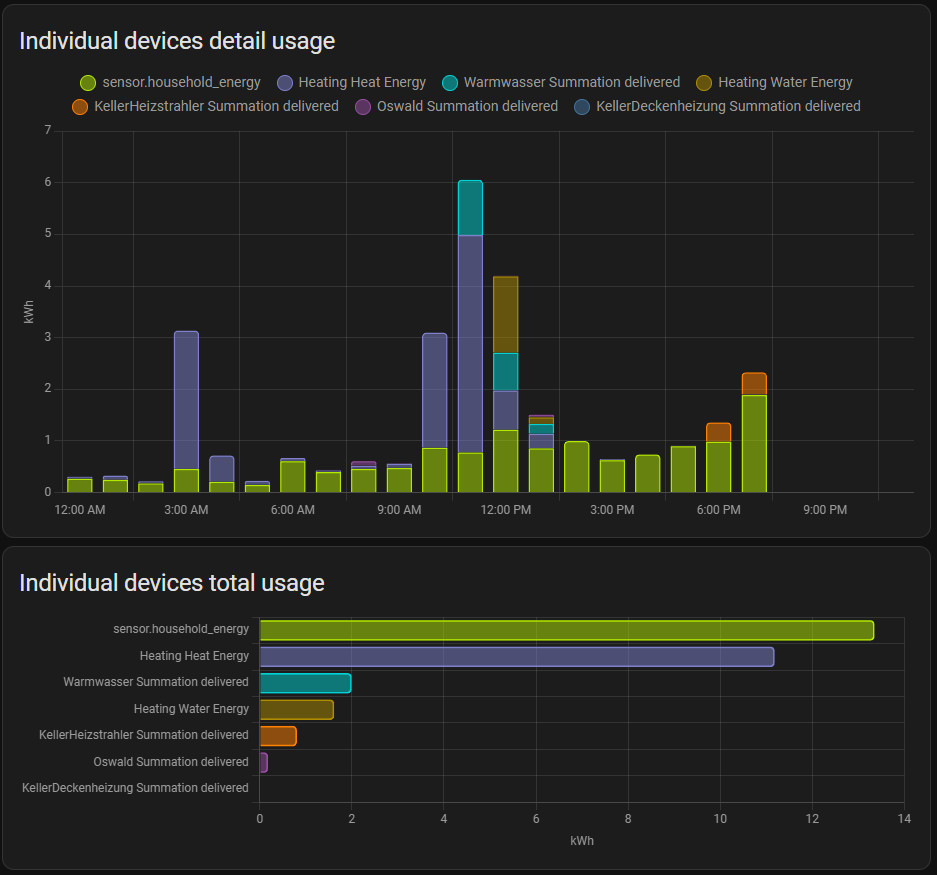Click the orange KellerHeizstrahler legend circle
The image size is (937, 875).
point(80,106)
